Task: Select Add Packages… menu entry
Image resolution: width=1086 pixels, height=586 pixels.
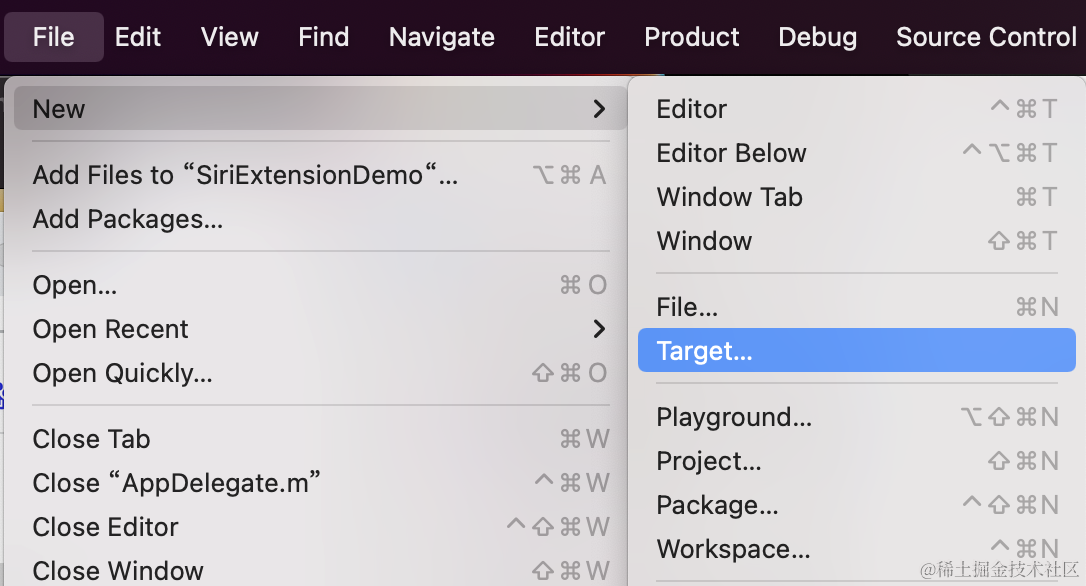Action: (128, 219)
